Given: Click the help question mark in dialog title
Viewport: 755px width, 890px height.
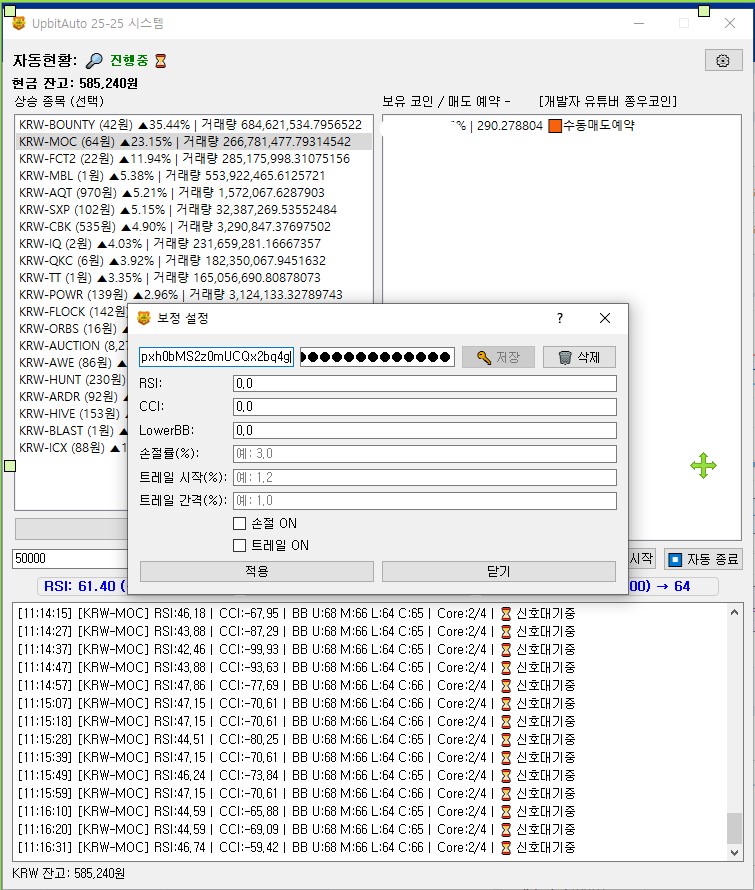Looking at the screenshot, I should coord(560,318).
